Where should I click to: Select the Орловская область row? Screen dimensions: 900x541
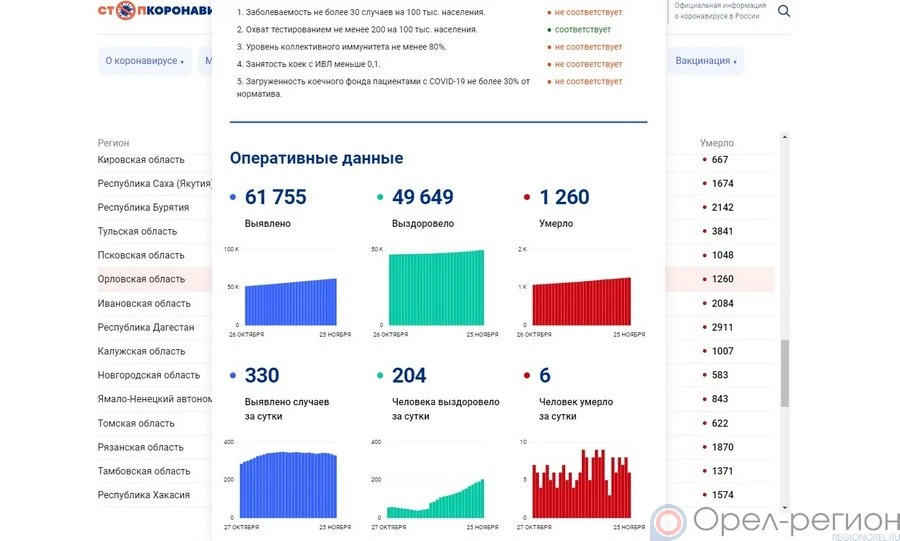[142, 279]
